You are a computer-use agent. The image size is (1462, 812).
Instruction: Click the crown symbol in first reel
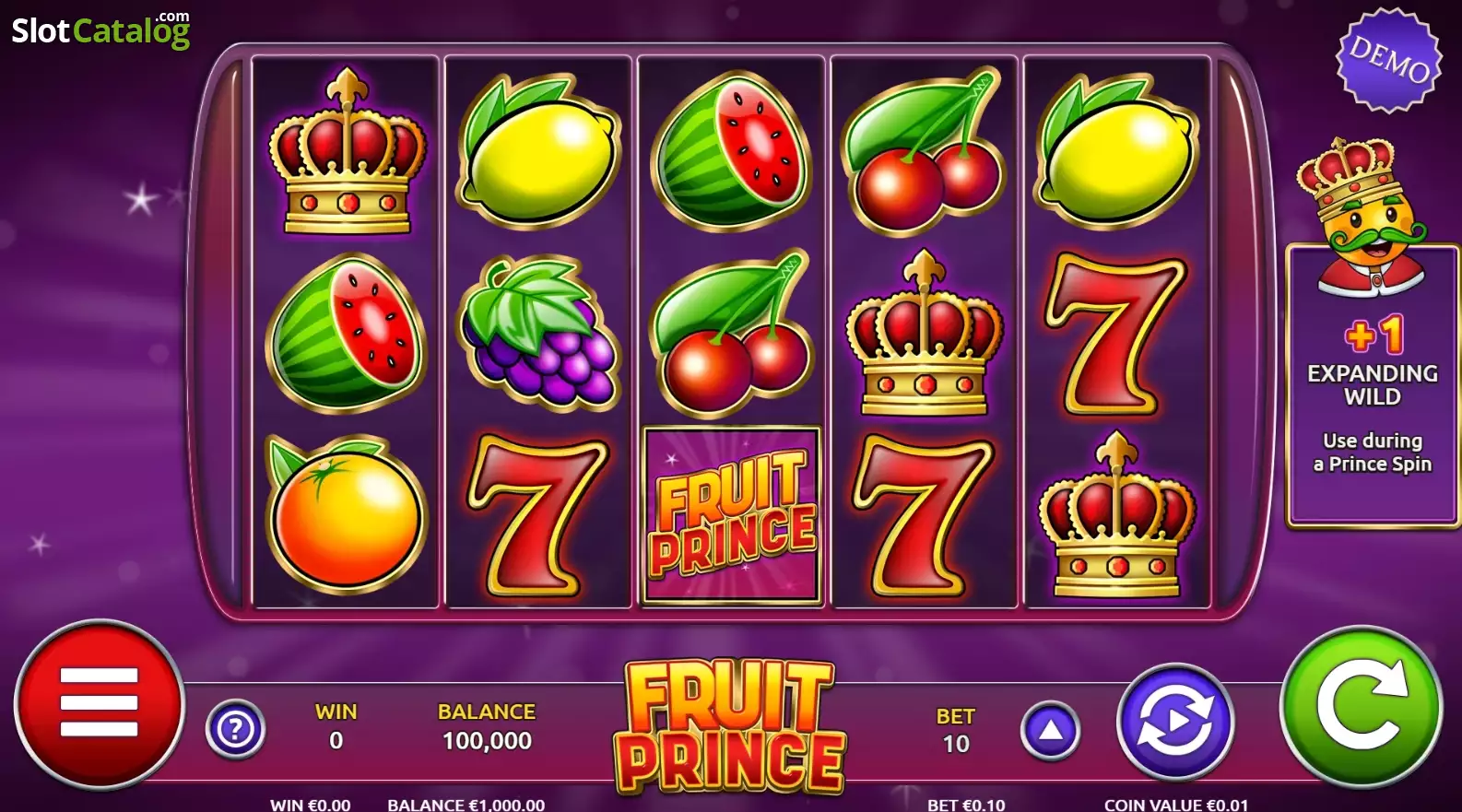click(x=347, y=150)
